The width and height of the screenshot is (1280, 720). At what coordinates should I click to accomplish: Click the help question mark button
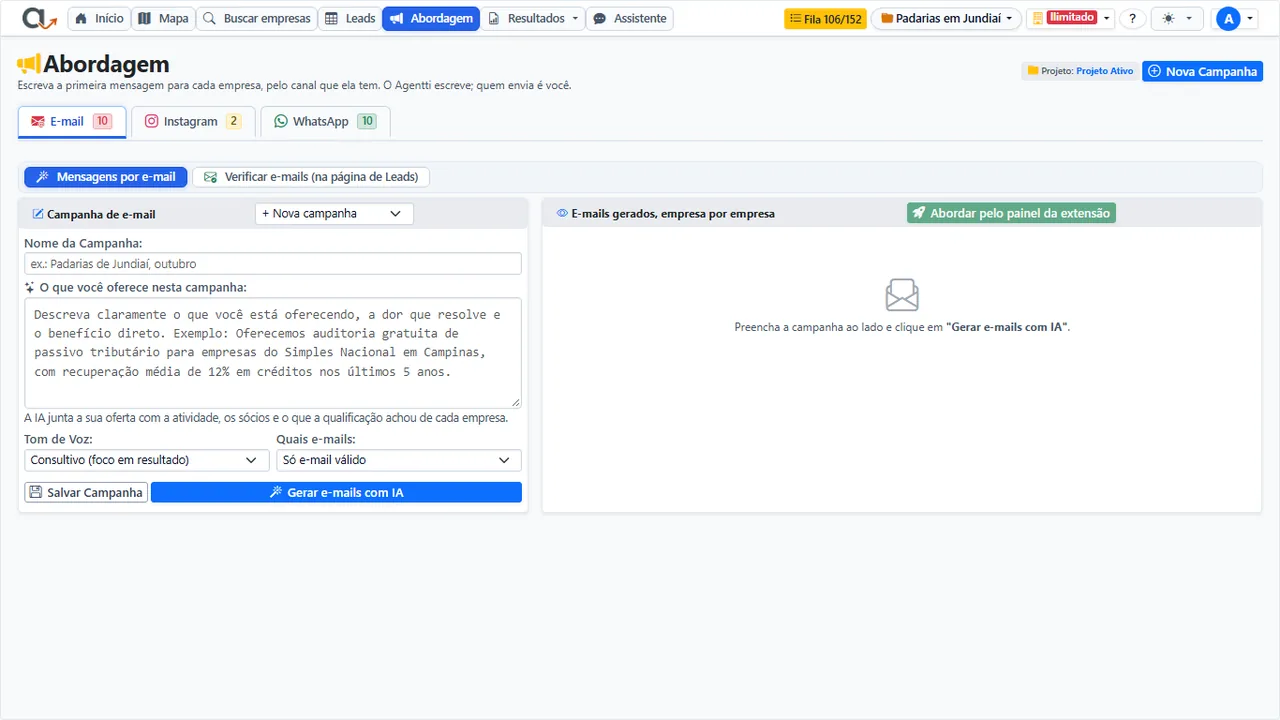(1132, 18)
